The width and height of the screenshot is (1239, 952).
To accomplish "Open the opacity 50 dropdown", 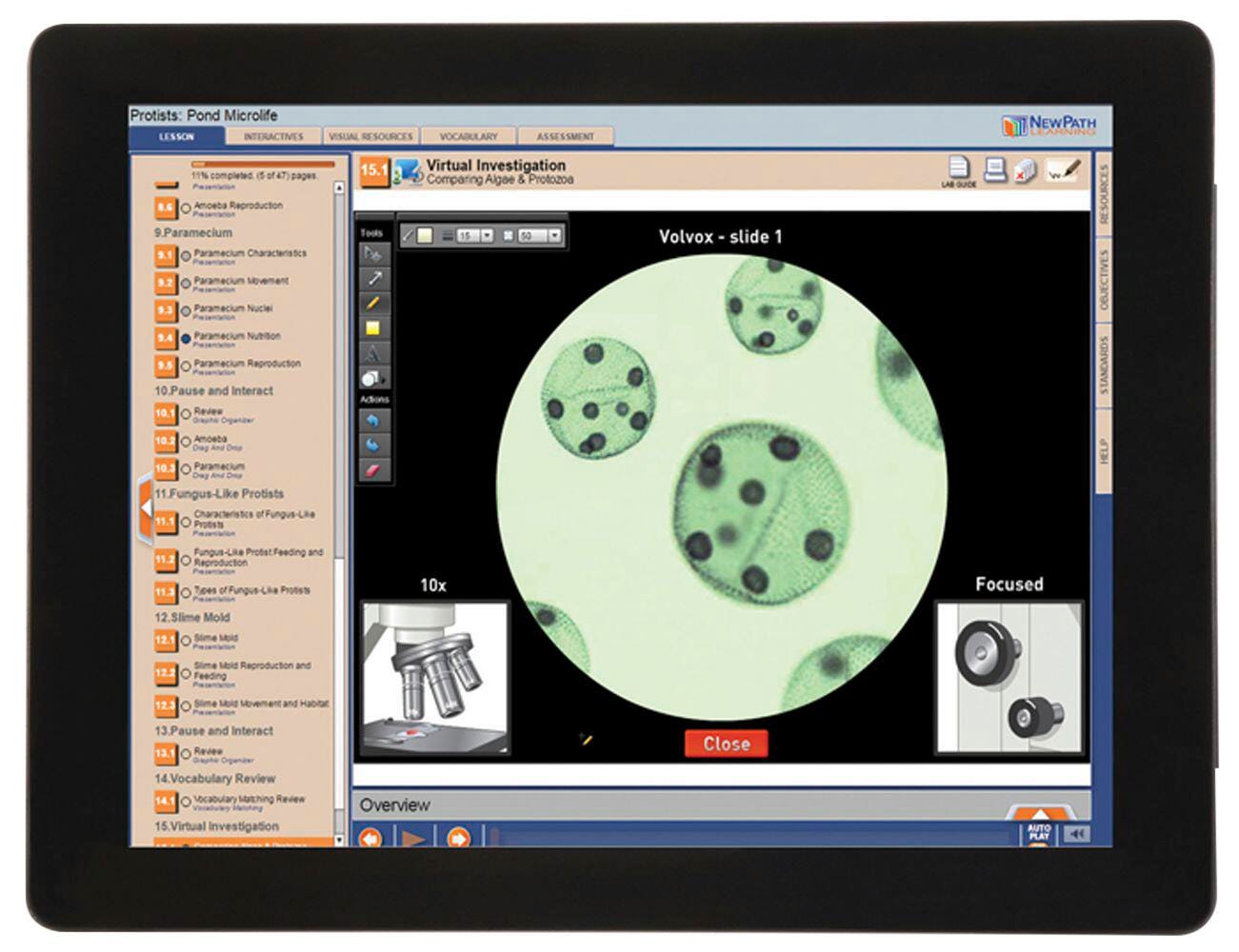I will point(554,235).
